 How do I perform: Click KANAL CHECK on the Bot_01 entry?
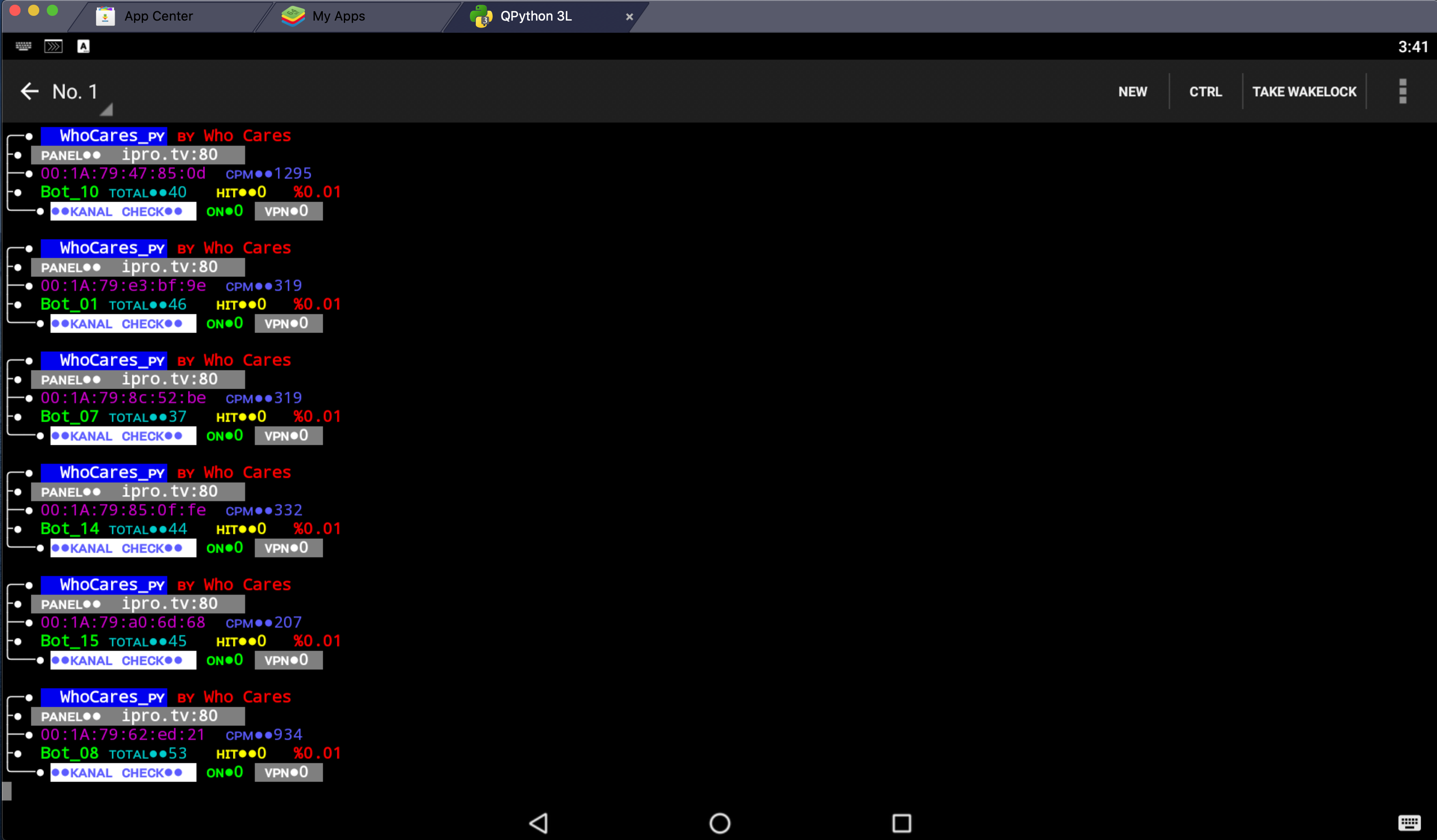point(123,323)
